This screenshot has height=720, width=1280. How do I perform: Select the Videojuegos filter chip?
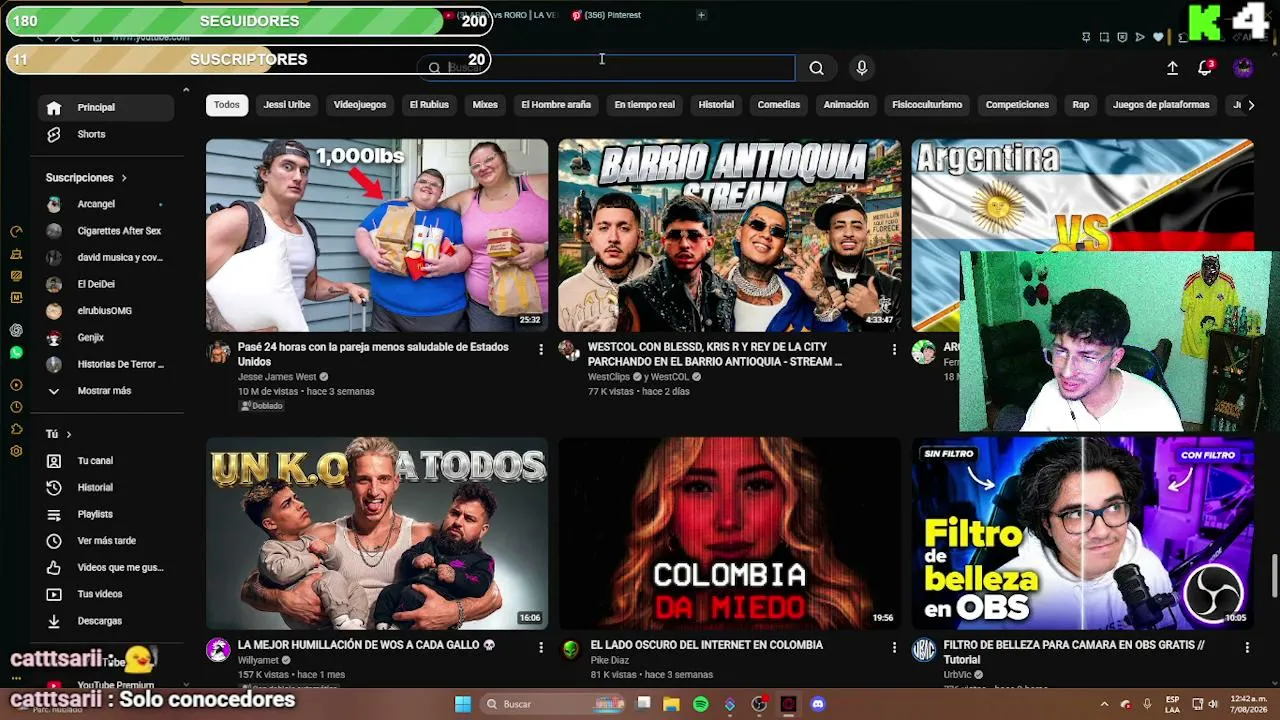point(360,105)
